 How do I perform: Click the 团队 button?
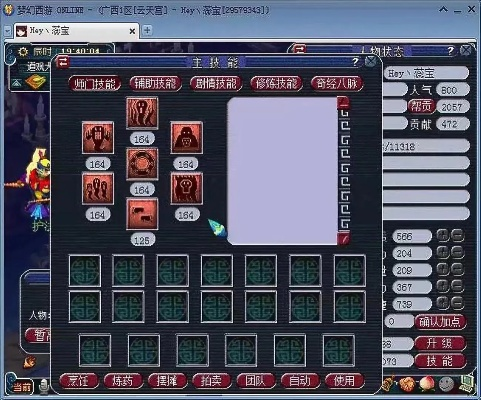coord(256,380)
